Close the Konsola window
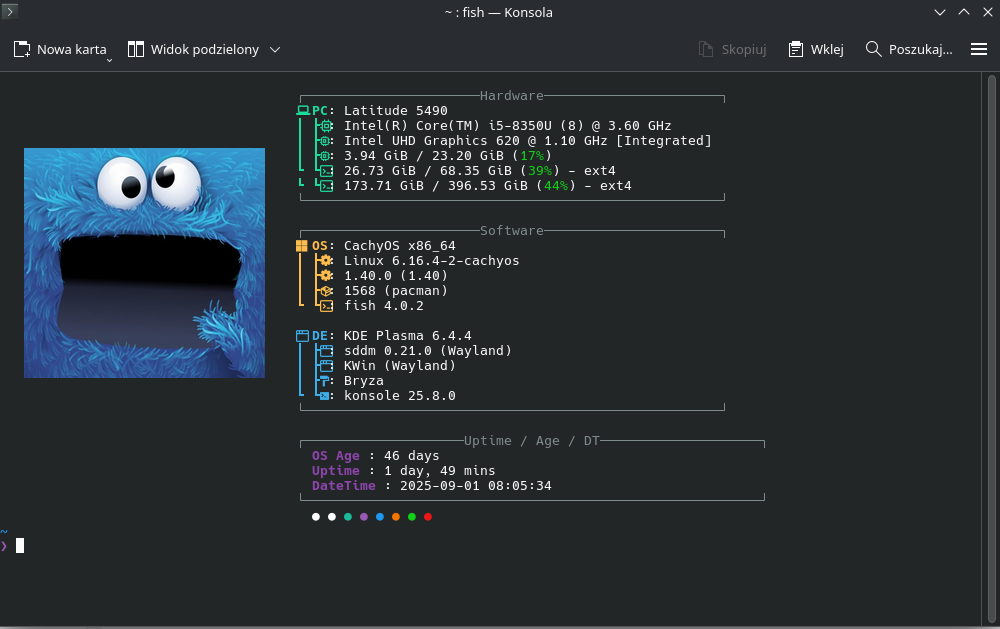The image size is (1000, 629). (x=987, y=12)
